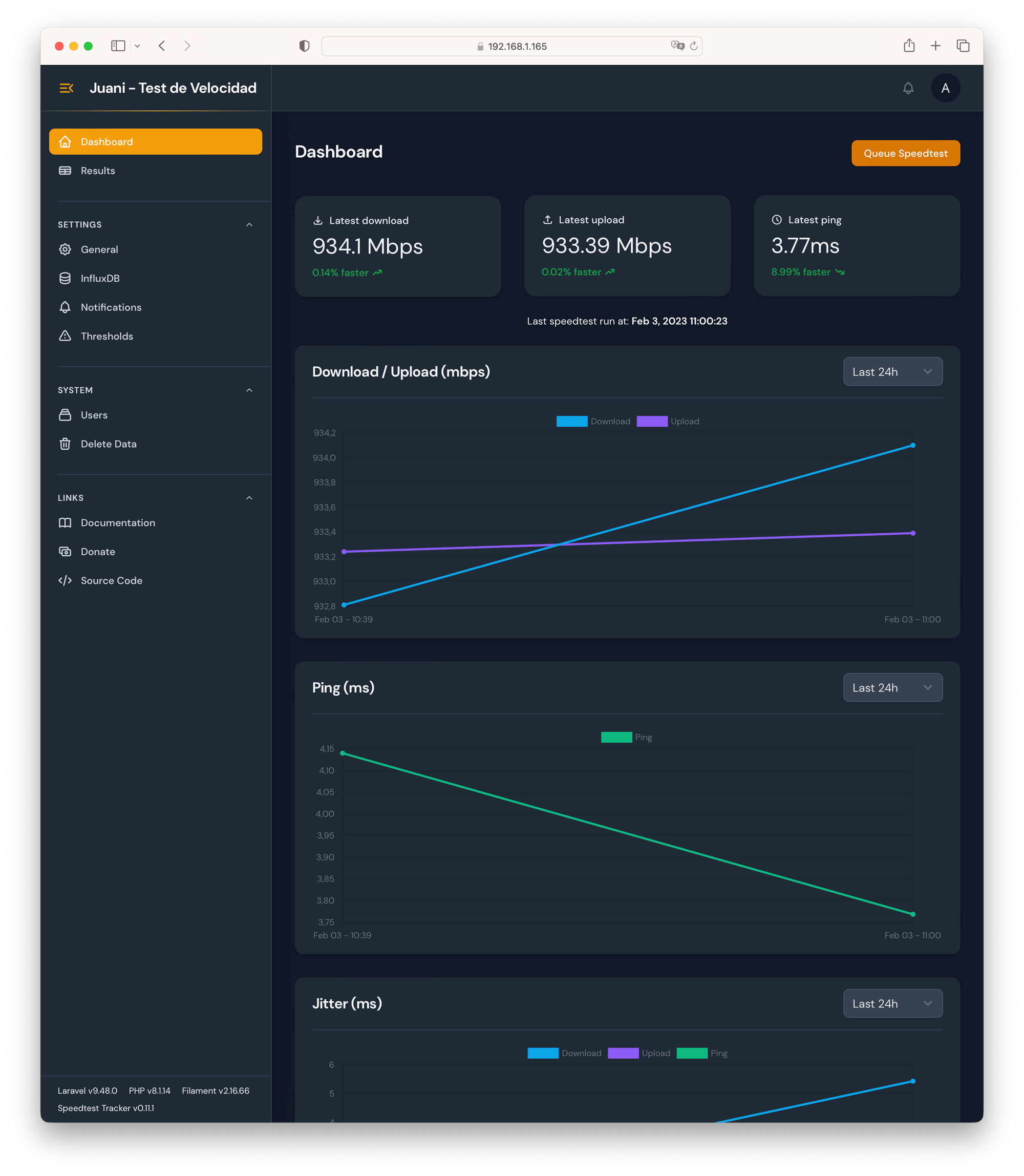Click the Juani – Test de Velocidad title

pos(173,88)
